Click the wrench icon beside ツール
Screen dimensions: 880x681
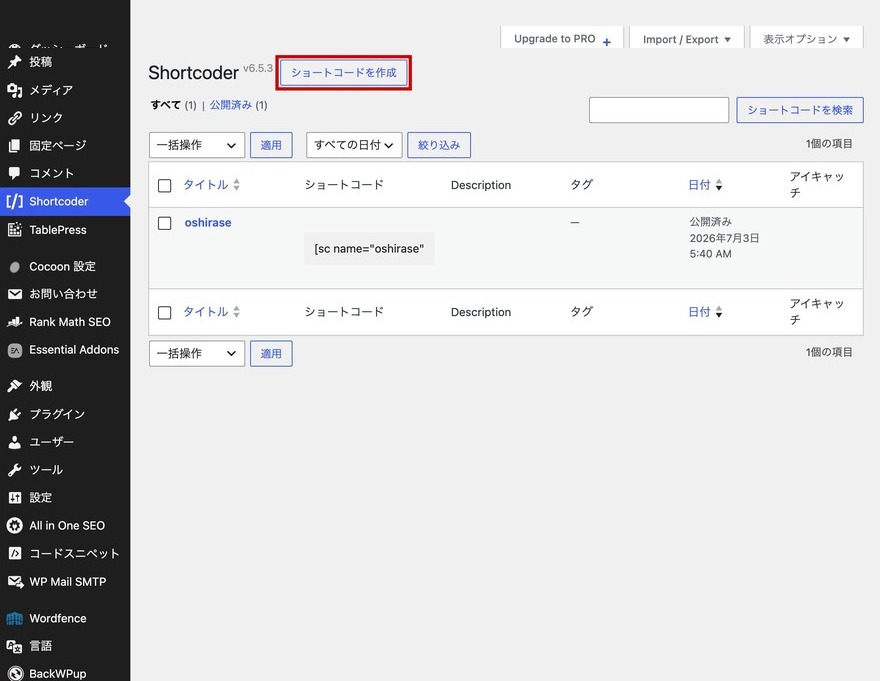(x=15, y=470)
